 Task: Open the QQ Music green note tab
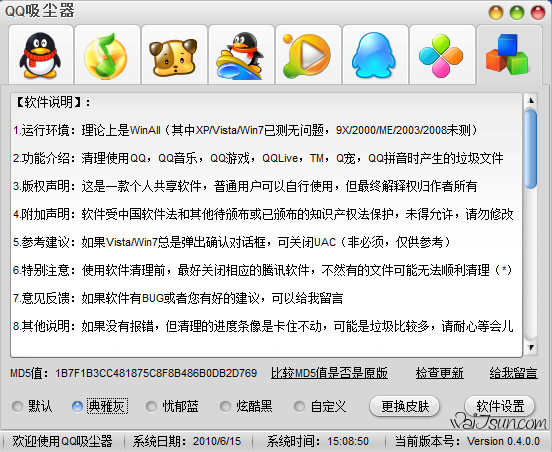[107, 55]
